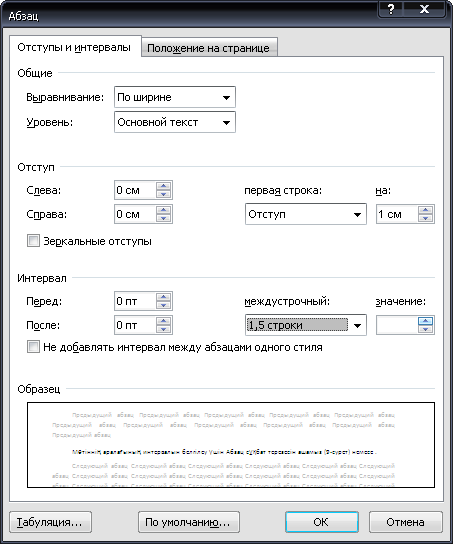Increase the Слева indent value
The image size is (453, 544).
[x=163, y=186]
